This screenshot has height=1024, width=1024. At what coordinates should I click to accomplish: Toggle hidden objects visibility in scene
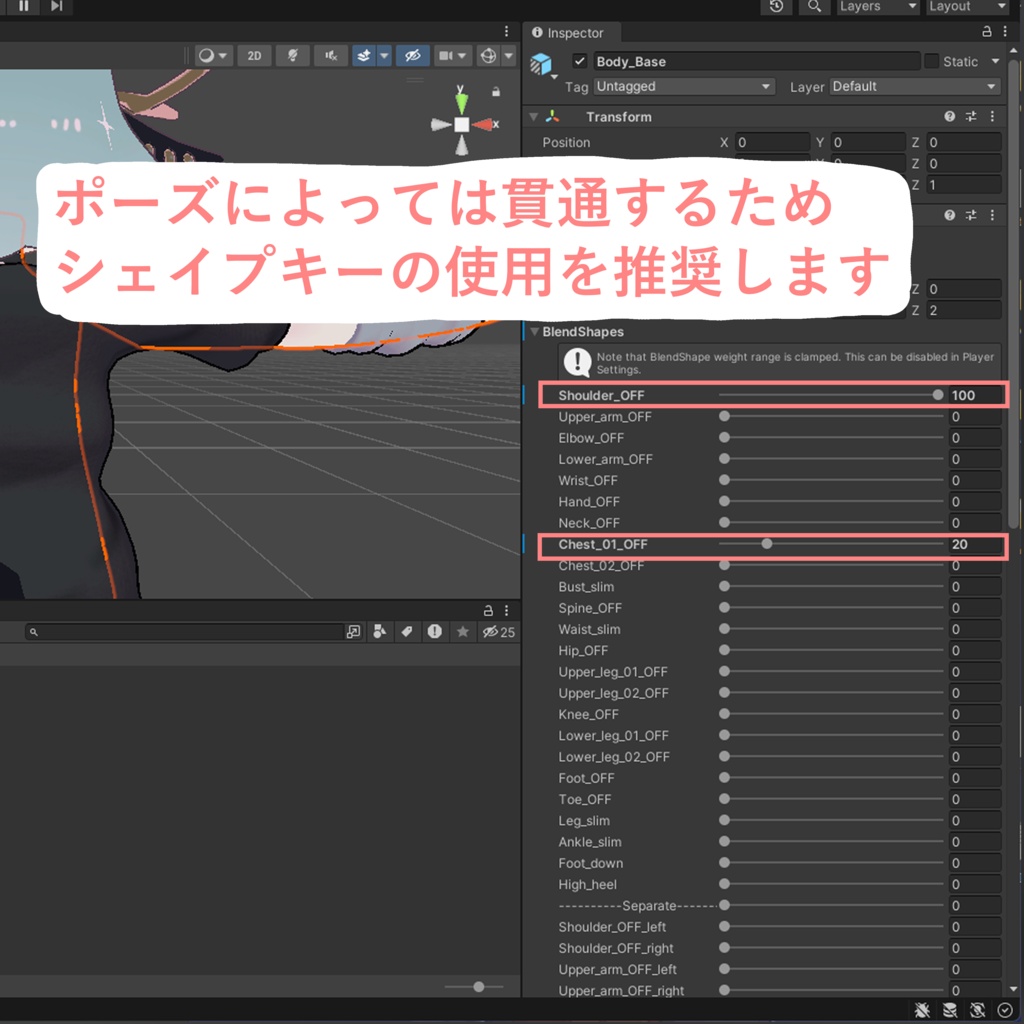pos(412,56)
